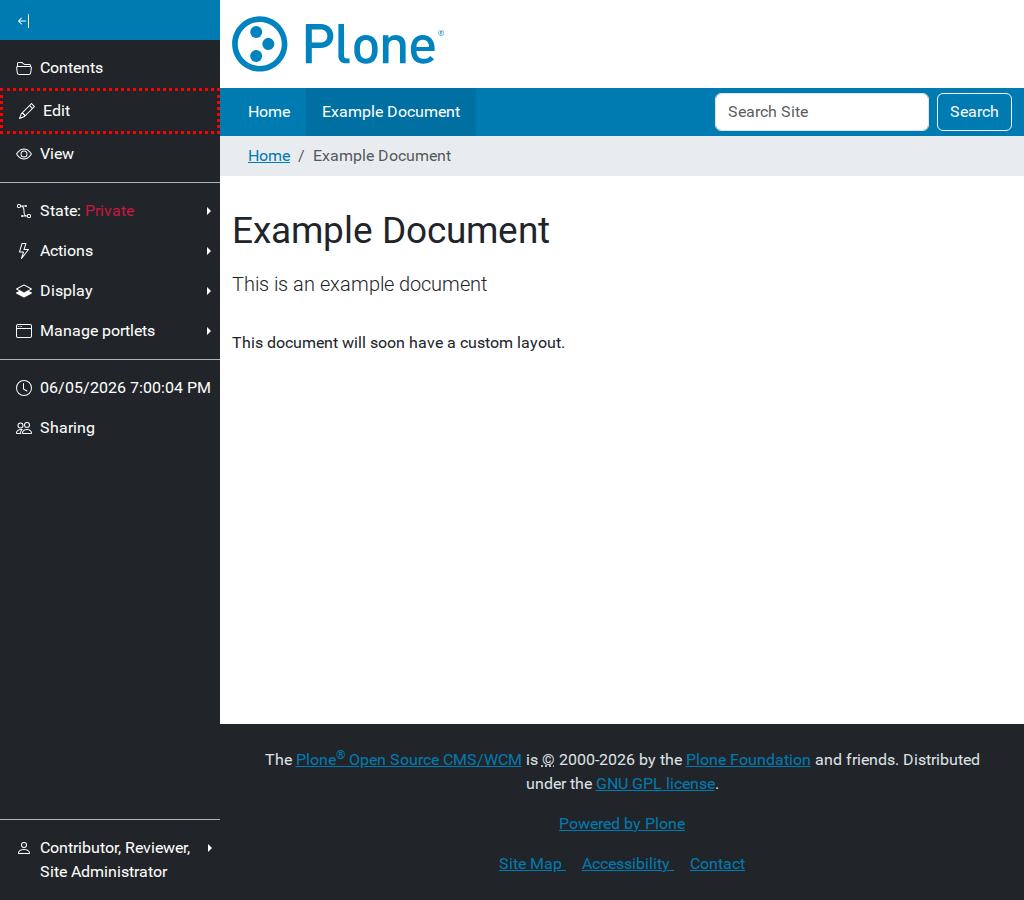The image size is (1024, 900).
Task: Click the Example Document breadcrumb text
Action: 381,156
